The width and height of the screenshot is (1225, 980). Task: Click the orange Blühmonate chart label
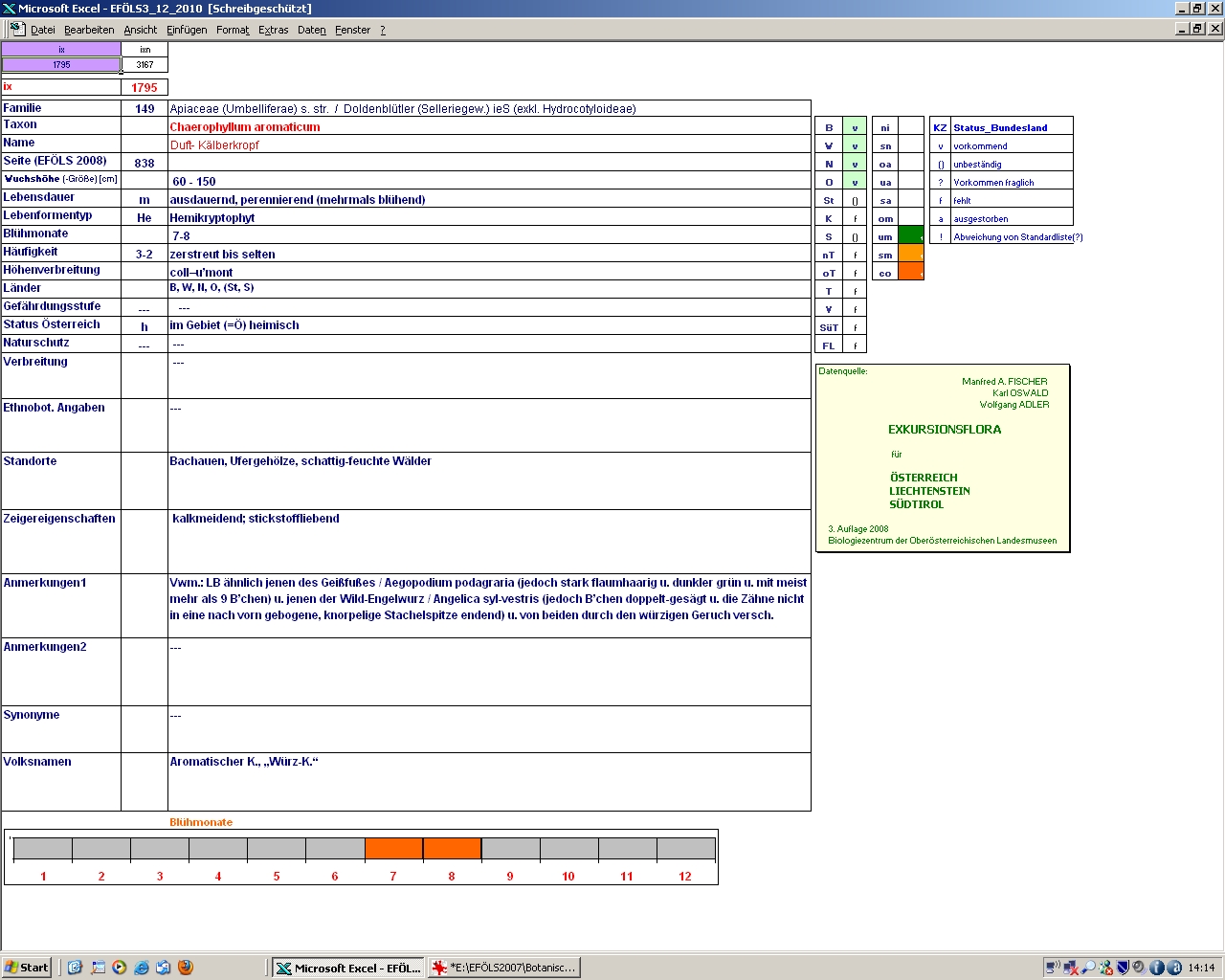(x=201, y=822)
